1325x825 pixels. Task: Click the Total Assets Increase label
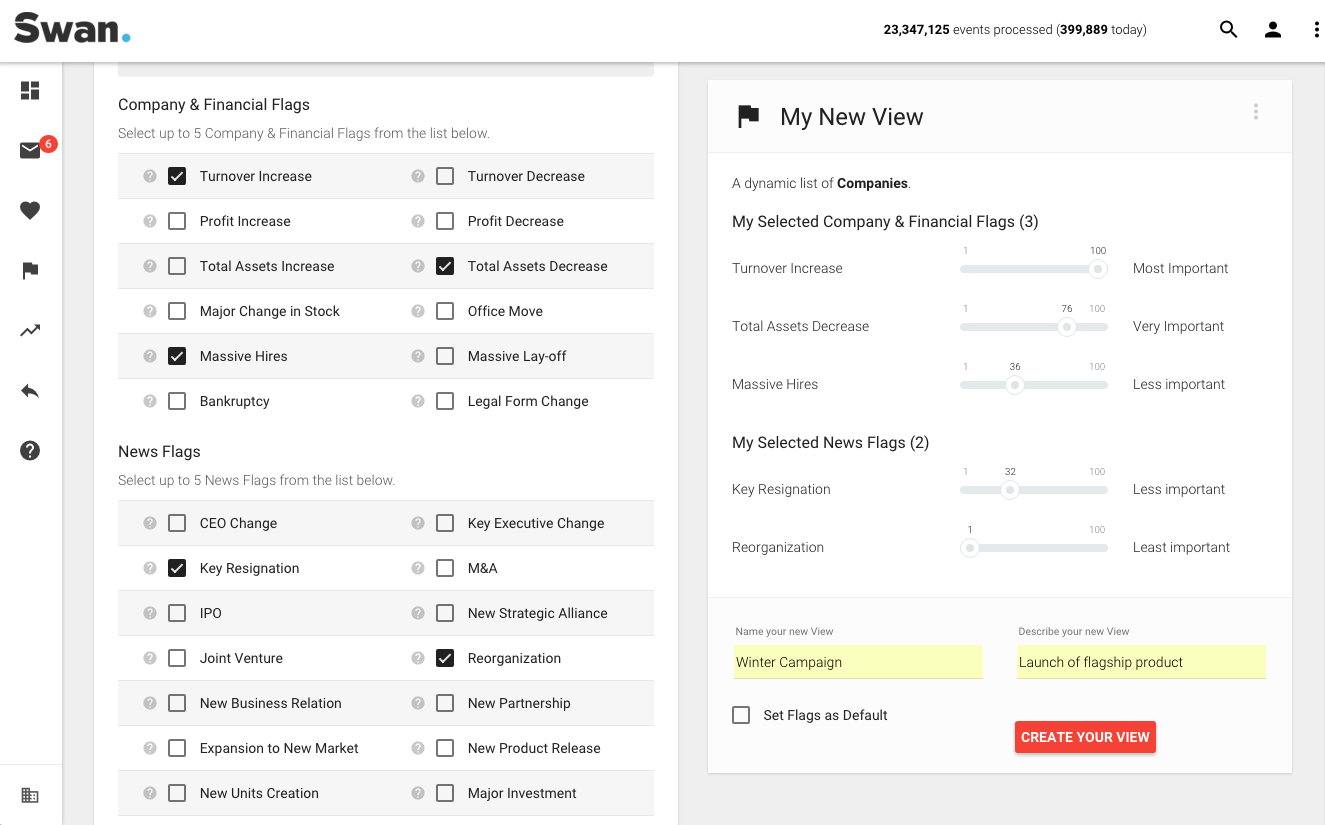pyautogui.click(x=267, y=266)
